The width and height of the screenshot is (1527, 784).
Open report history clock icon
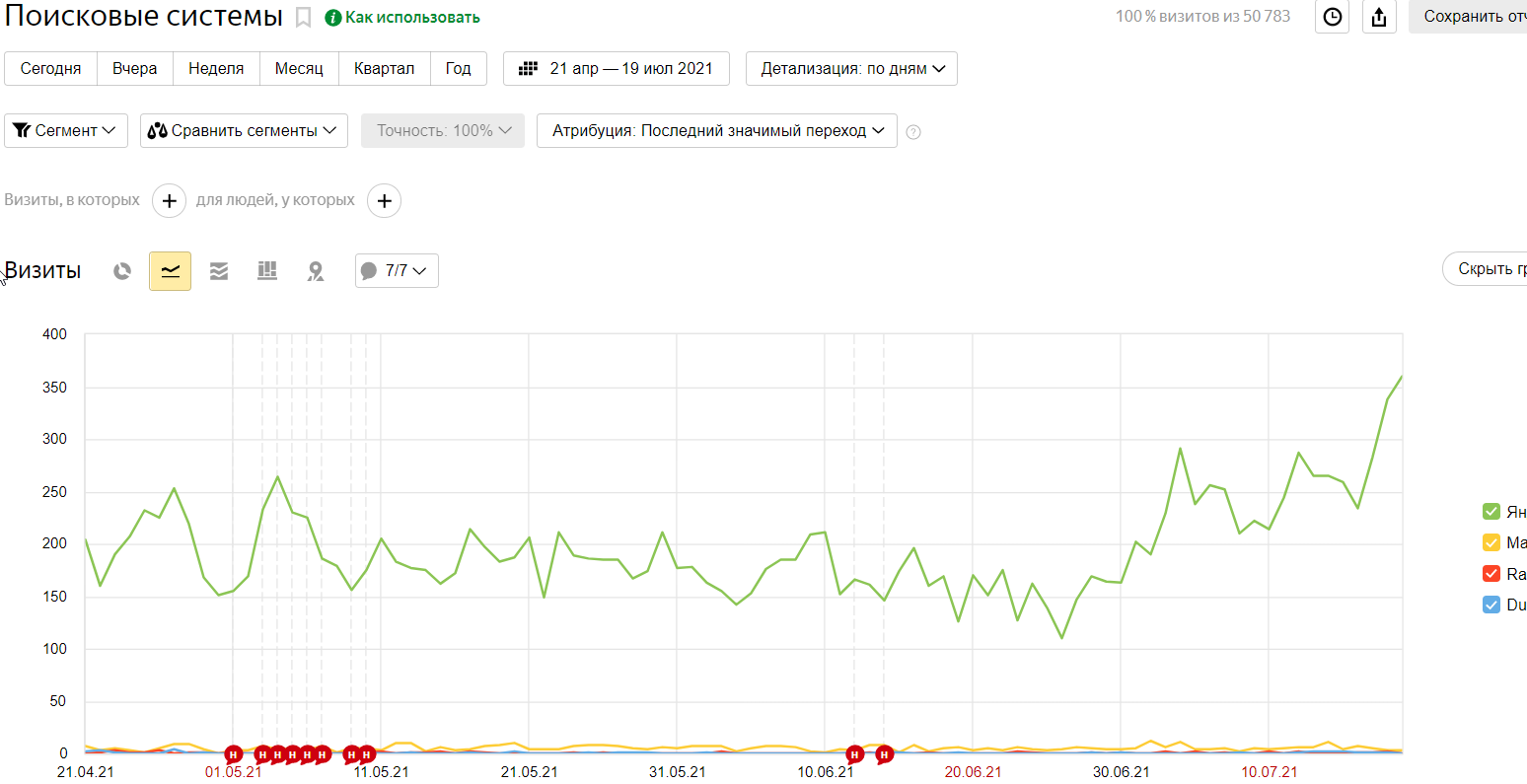tap(1333, 17)
